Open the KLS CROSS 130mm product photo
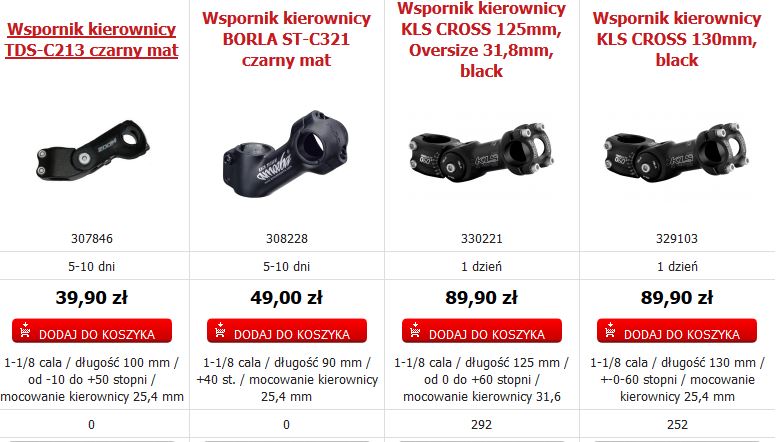This screenshot has height=442, width=776. tap(676, 153)
